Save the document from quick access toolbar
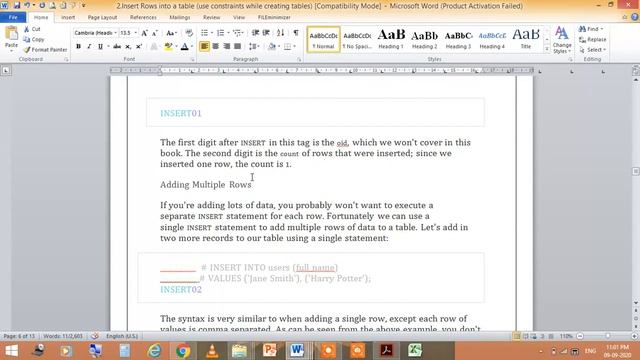 click(17, 6)
